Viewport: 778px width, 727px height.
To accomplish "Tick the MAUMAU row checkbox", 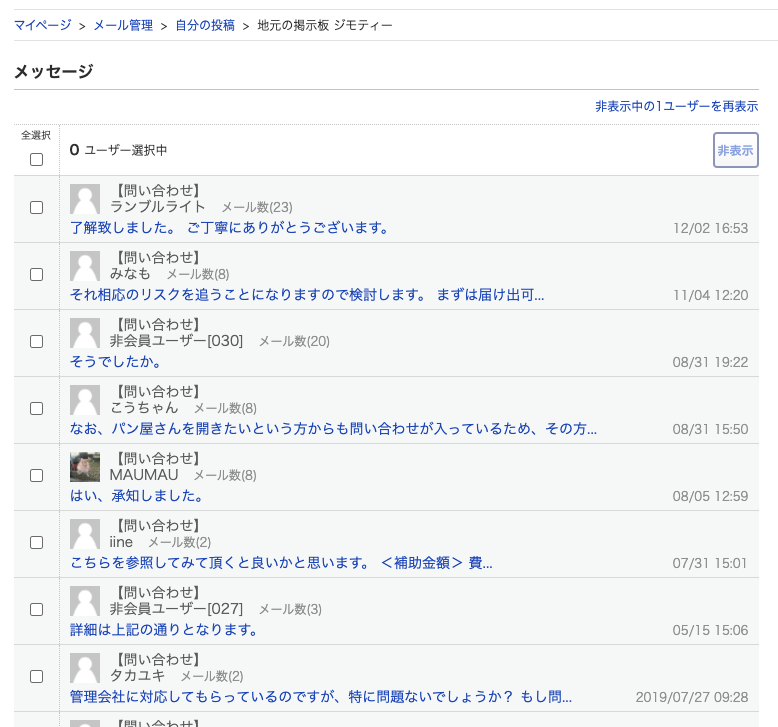I will click(36, 475).
